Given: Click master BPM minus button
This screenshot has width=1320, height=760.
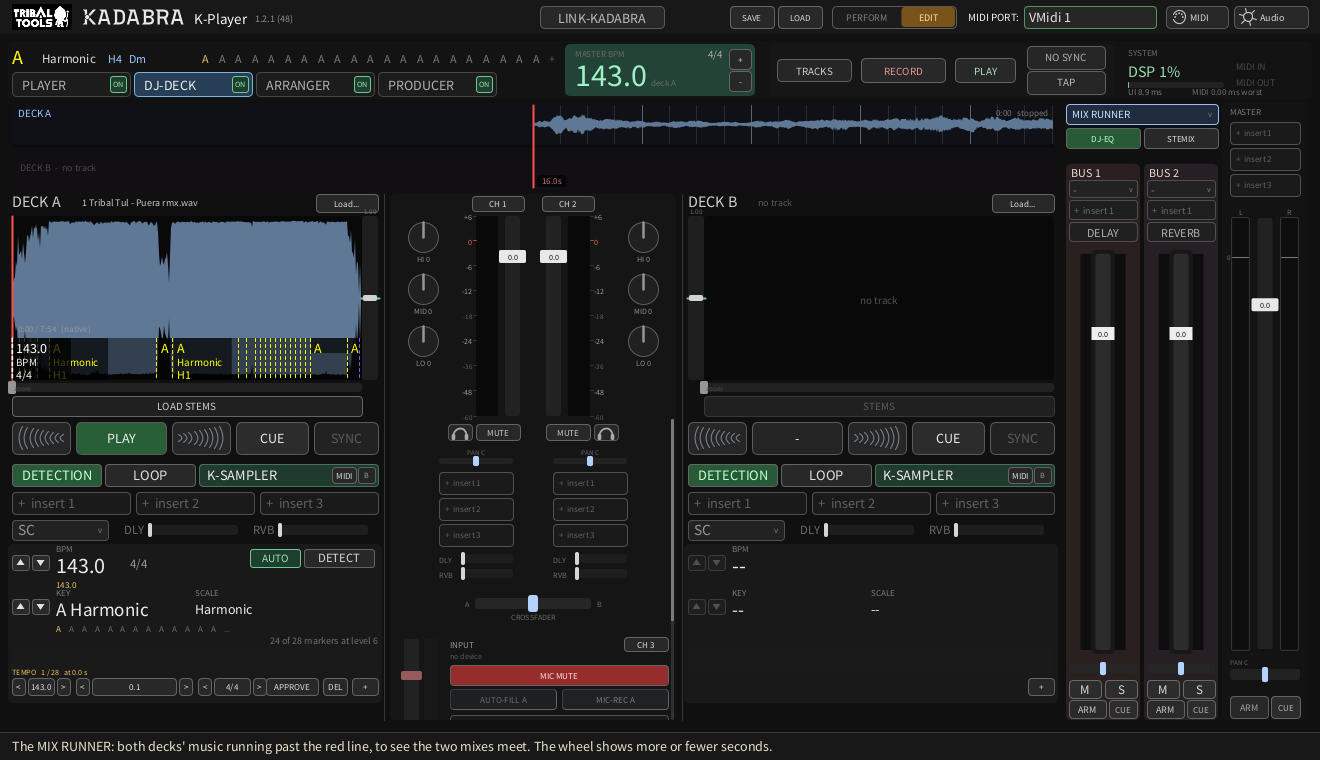Looking at the screenshot, I should point(740,82).
